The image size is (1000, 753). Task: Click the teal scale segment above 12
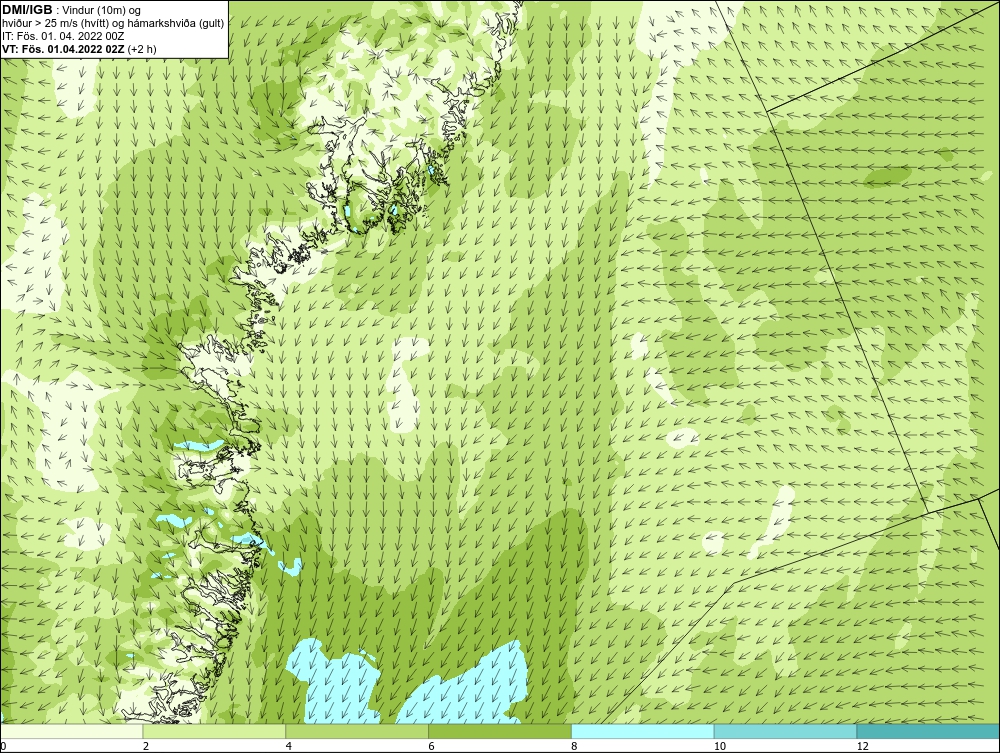[x=928, y=731]
